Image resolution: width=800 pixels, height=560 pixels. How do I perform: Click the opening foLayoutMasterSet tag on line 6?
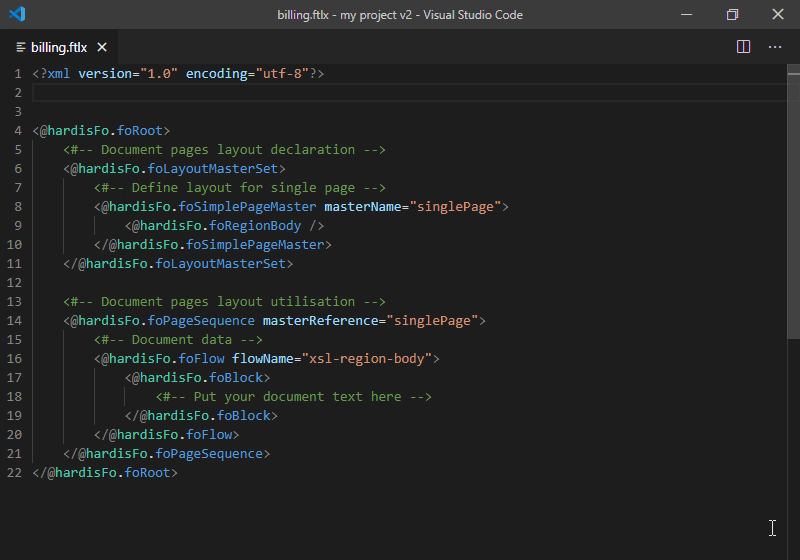(174, 169)
